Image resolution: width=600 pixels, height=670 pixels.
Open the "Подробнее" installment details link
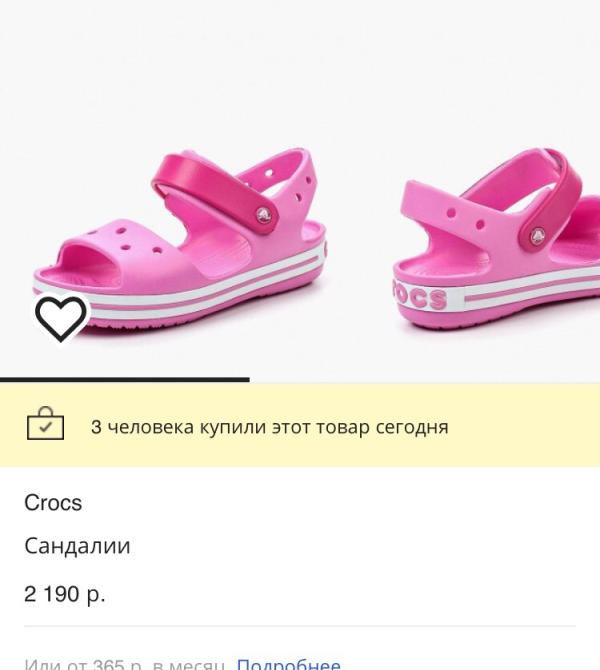288,663
